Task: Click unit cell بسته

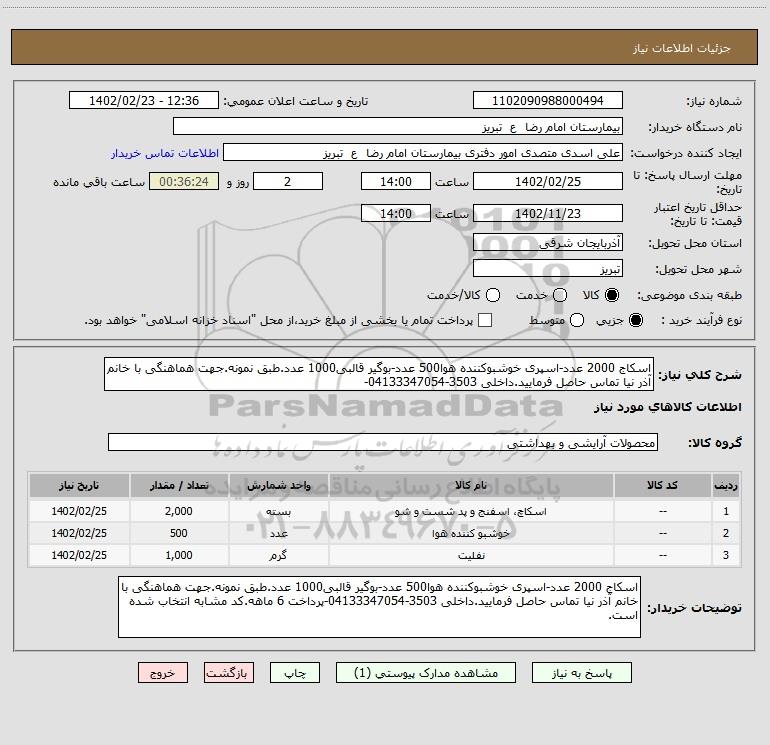Action: point(278,511)
